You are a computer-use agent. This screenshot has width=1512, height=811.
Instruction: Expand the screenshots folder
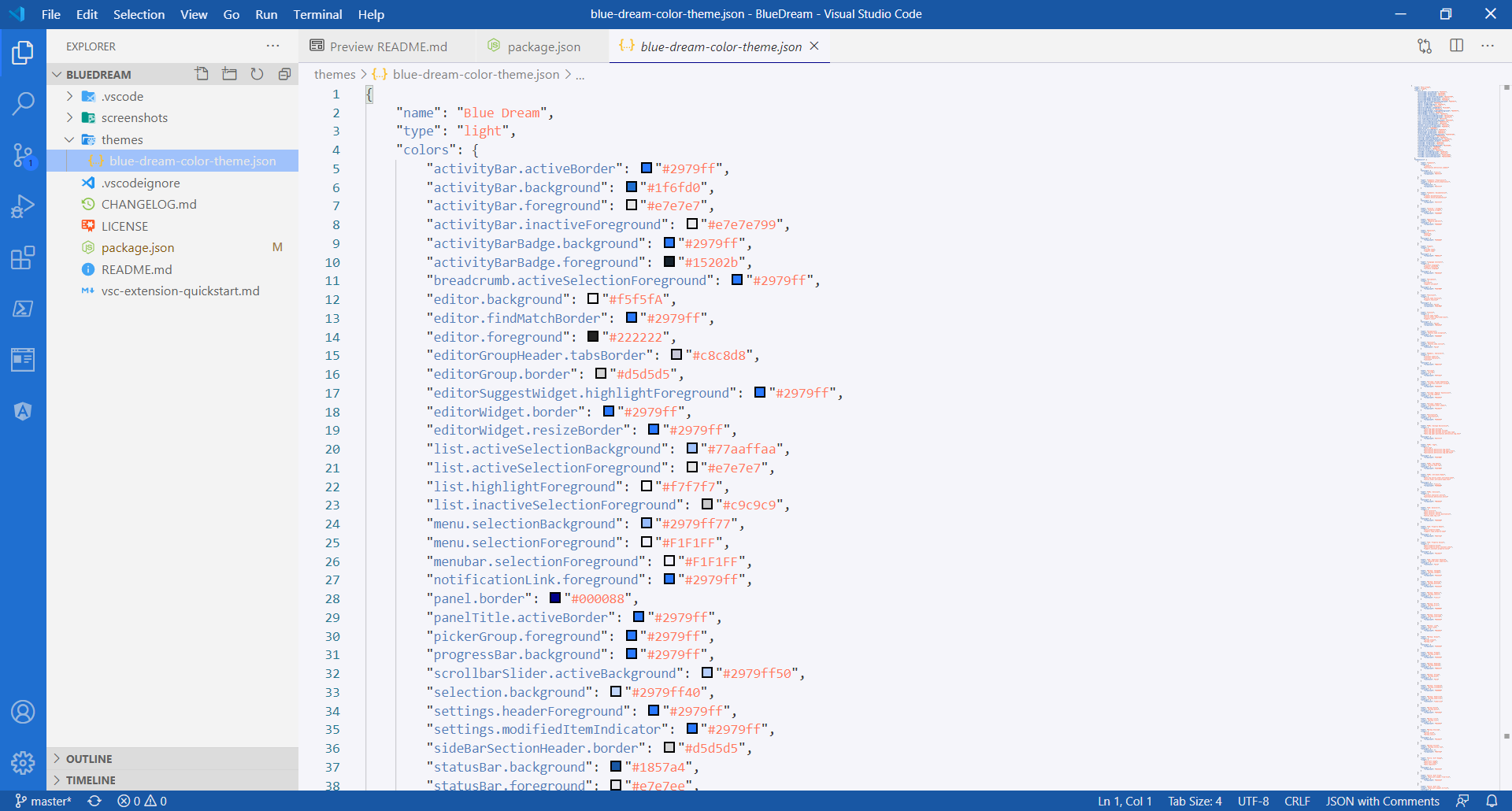[69, 117]
